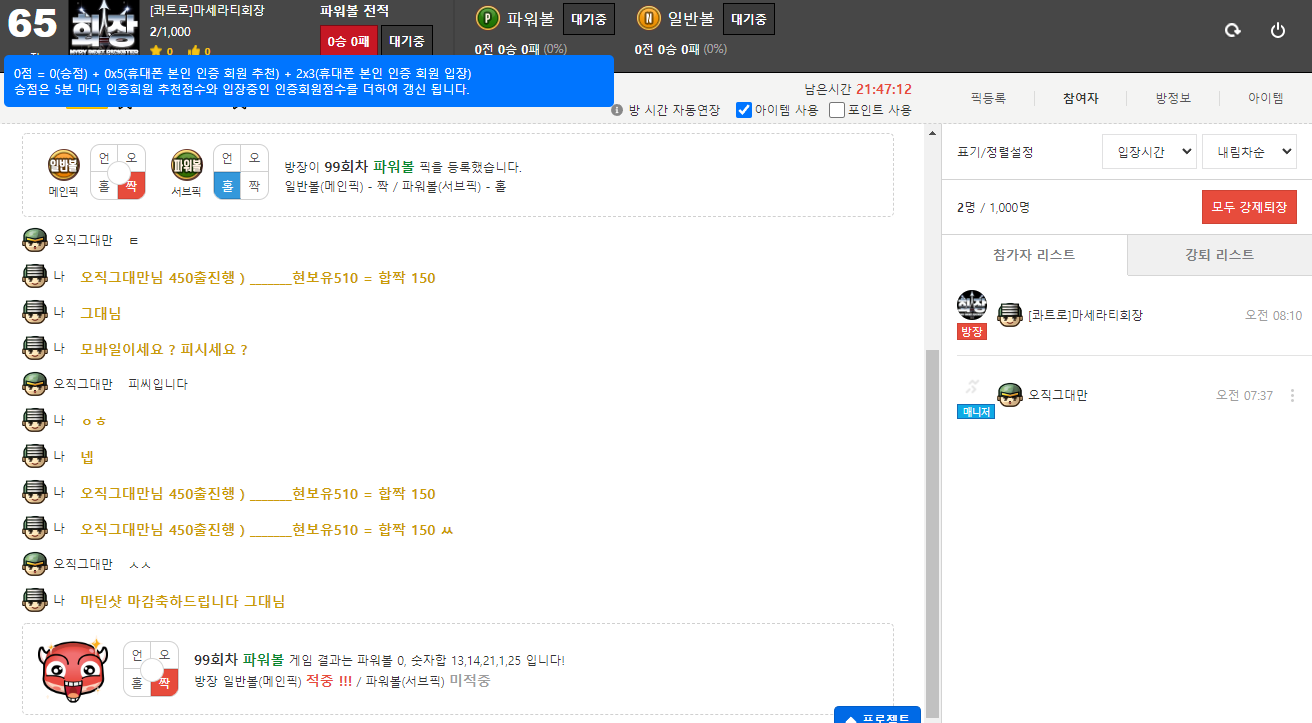Click the red 0승 0패 button
Viewport: 1312px width, 723px height.
(x=348, y=42)
